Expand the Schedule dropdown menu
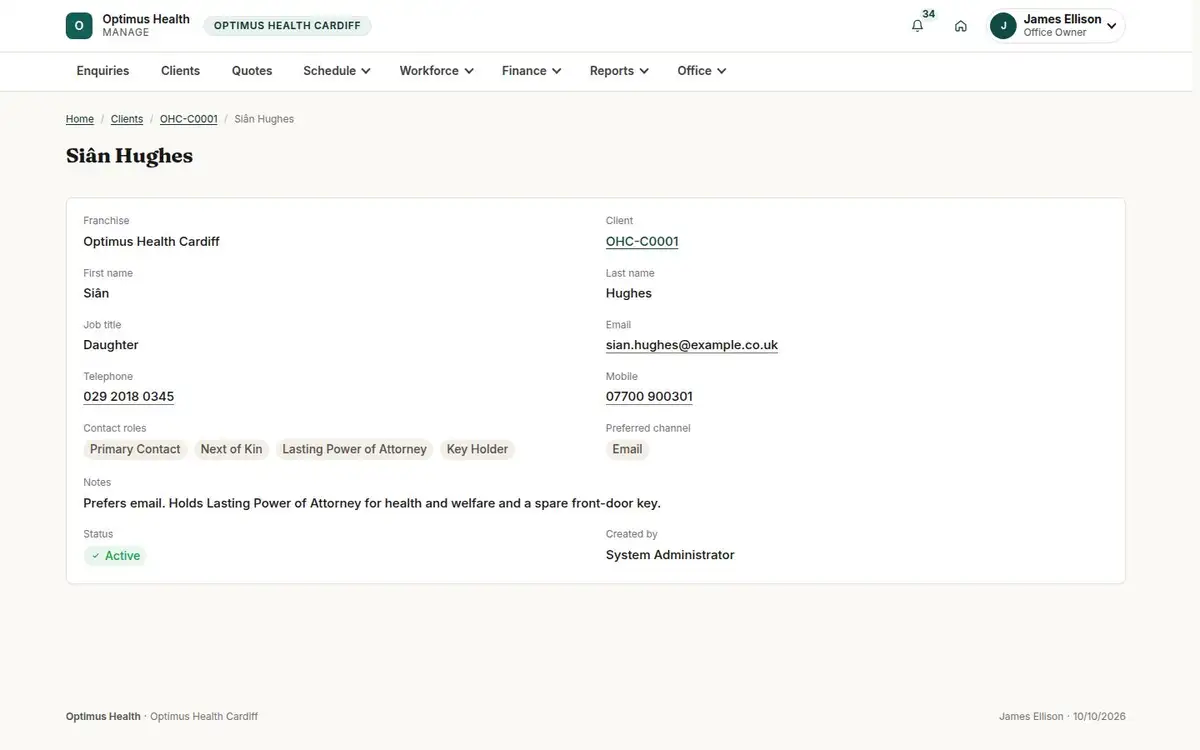This screenshot has height=750, width=1200. 337,71
